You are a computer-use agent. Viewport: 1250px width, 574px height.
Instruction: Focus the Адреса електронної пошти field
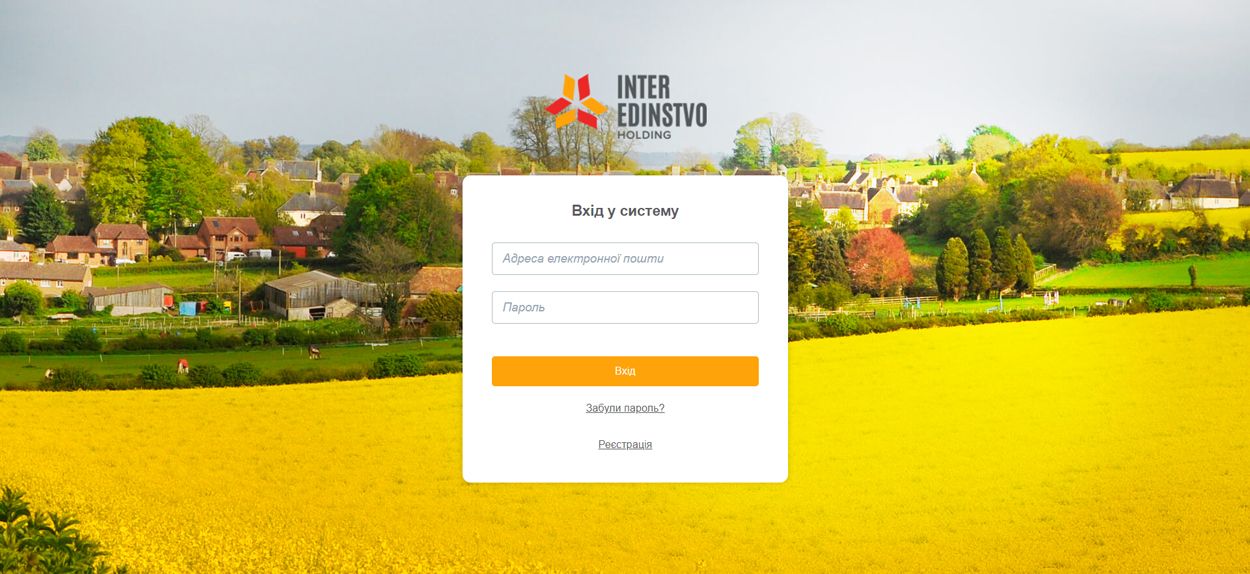625,258
